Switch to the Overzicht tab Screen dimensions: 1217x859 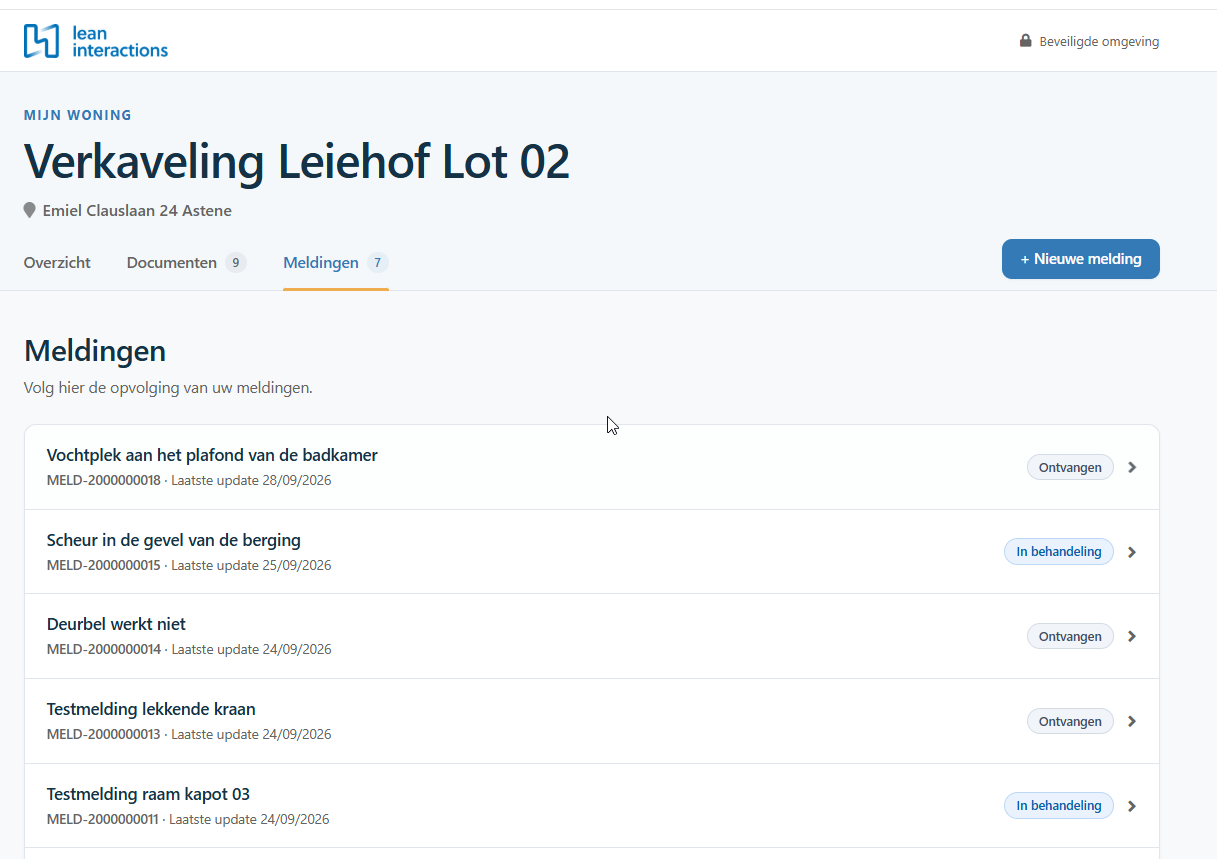coord(57,263)
